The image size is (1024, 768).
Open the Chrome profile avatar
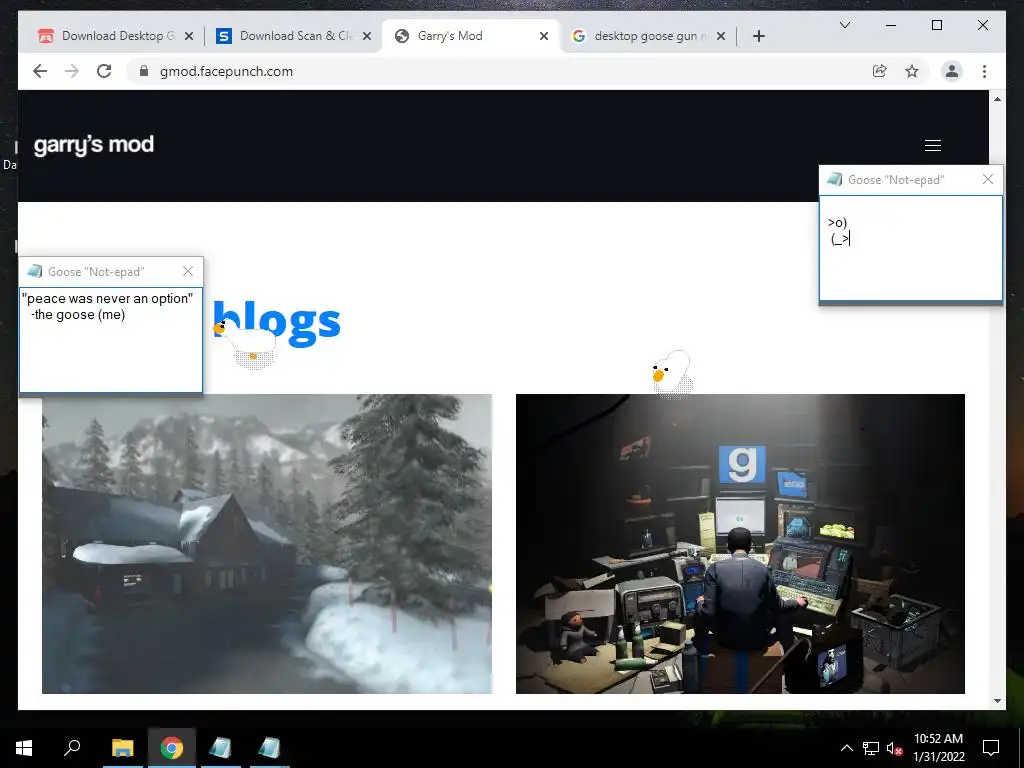coord(952,71)
